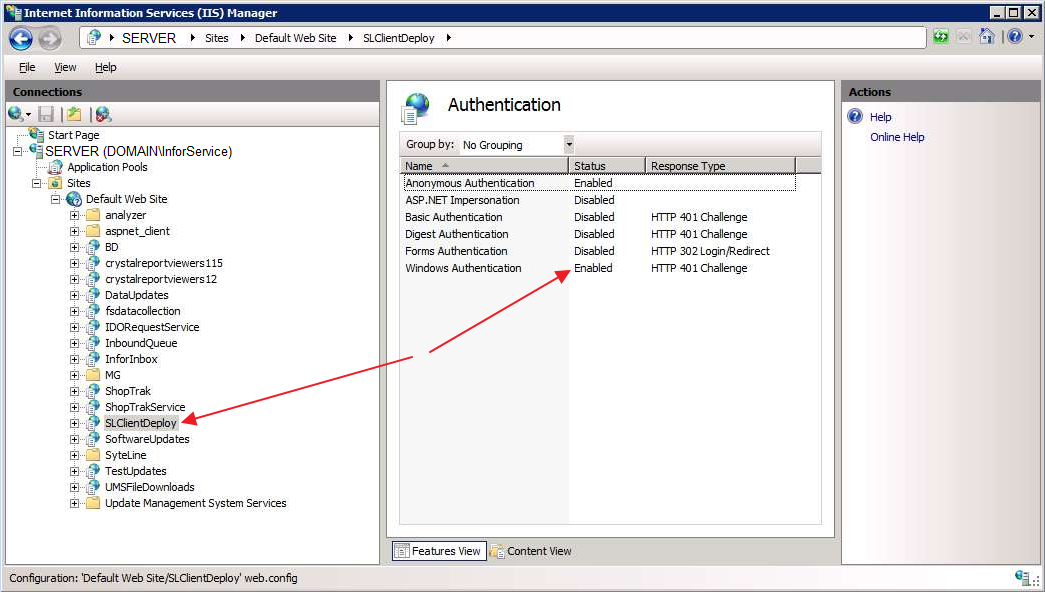The image size is (1045, 592).
Task: Click the analyzer folder icon
Action: coord(93,215)
